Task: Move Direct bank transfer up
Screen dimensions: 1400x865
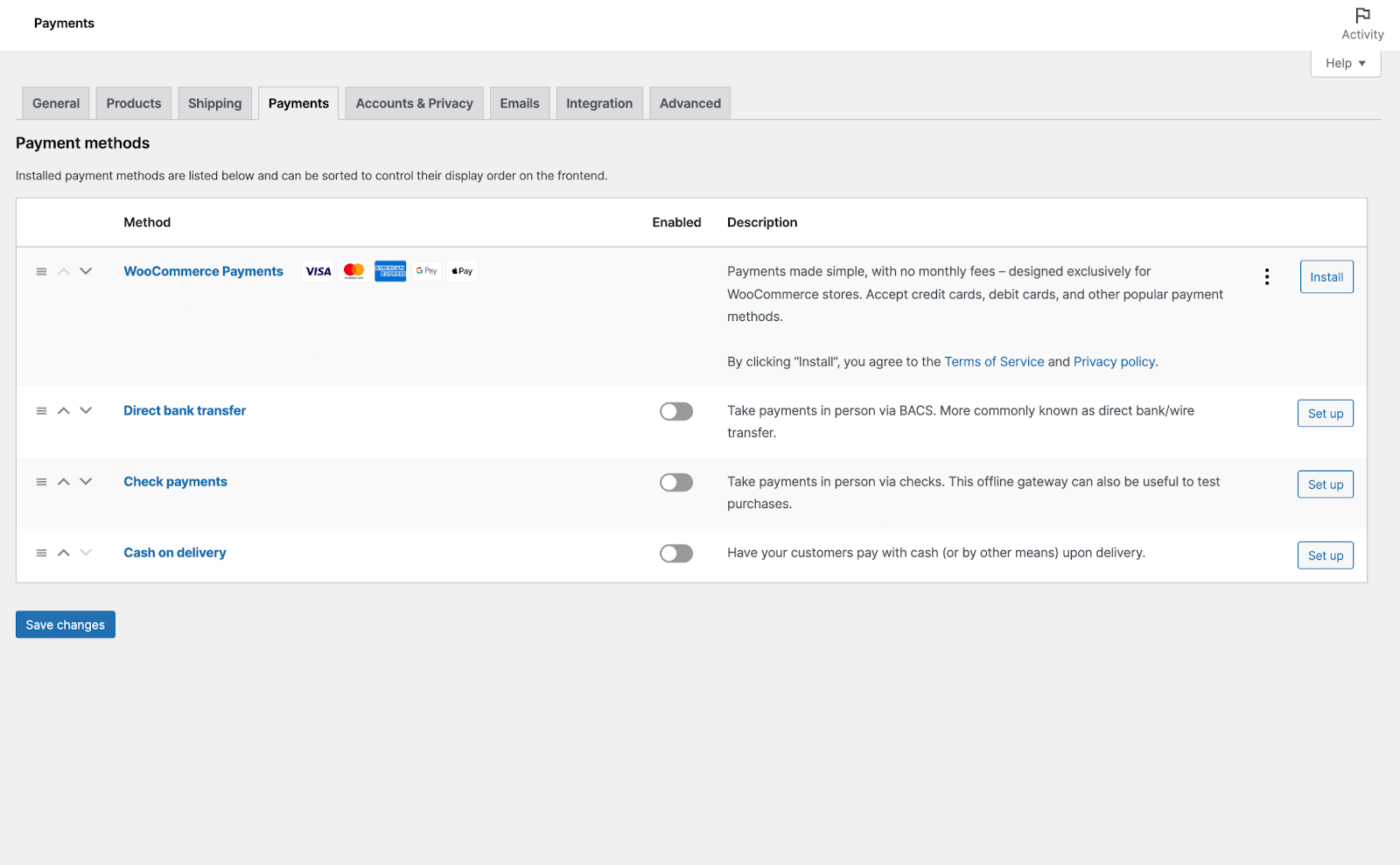Action: tap(64, 411)
